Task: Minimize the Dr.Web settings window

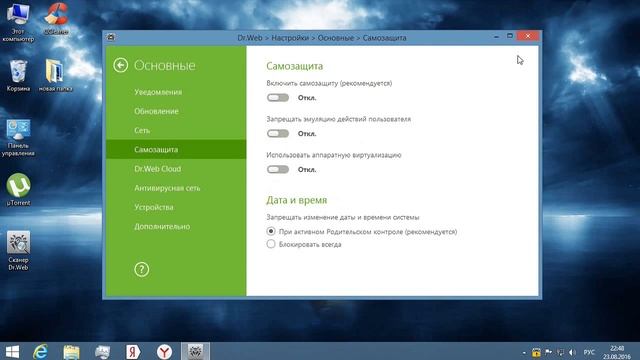Action: [496, 37]
